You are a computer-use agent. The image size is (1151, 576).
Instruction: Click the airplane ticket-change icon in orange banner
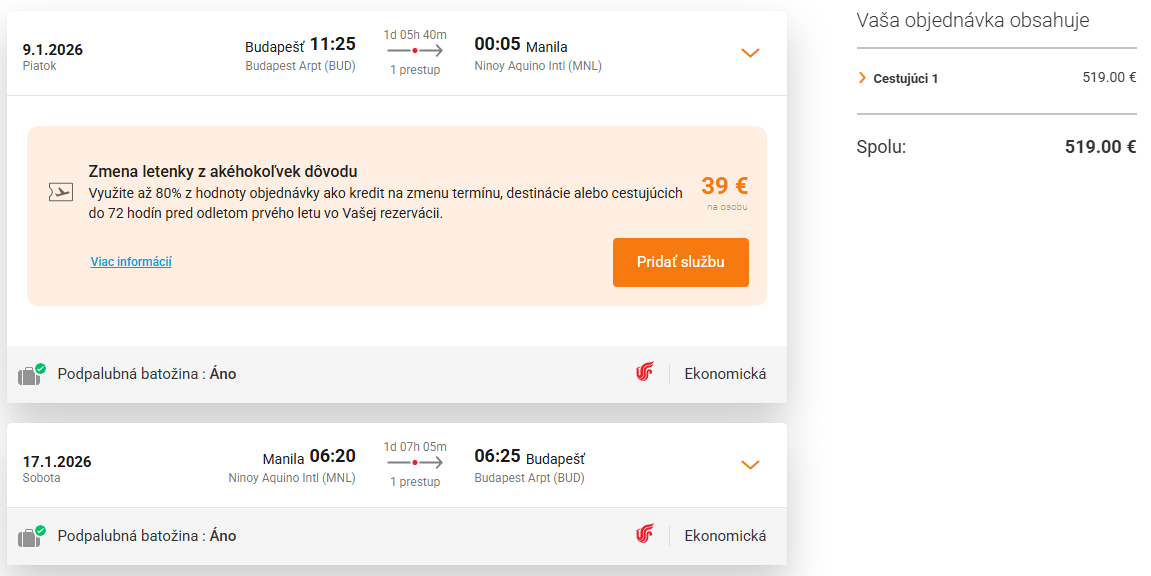point(61,190)
